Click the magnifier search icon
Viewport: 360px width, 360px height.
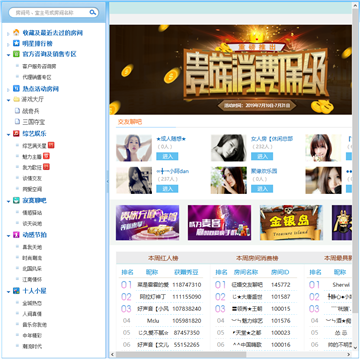click(93, 13)
